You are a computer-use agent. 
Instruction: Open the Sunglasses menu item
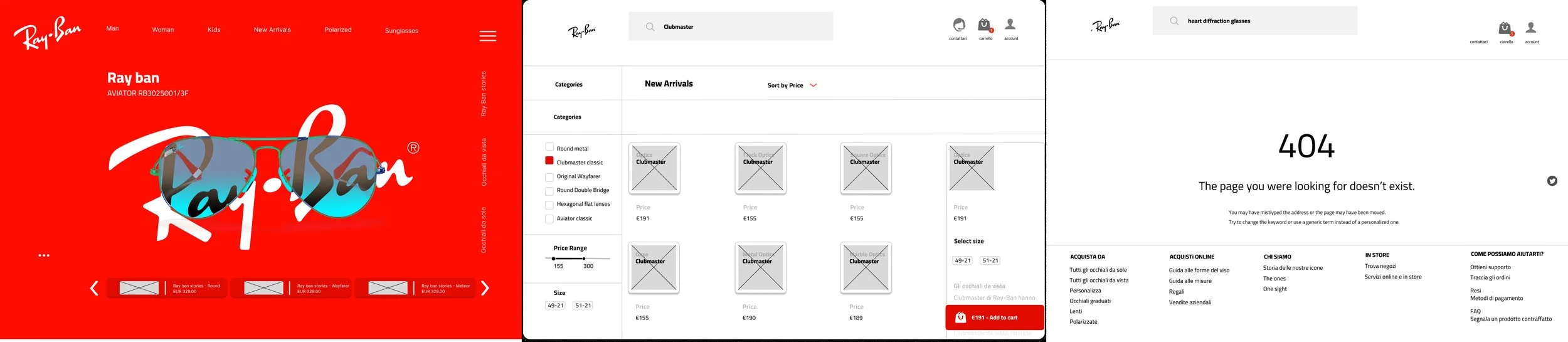(401, 31)
